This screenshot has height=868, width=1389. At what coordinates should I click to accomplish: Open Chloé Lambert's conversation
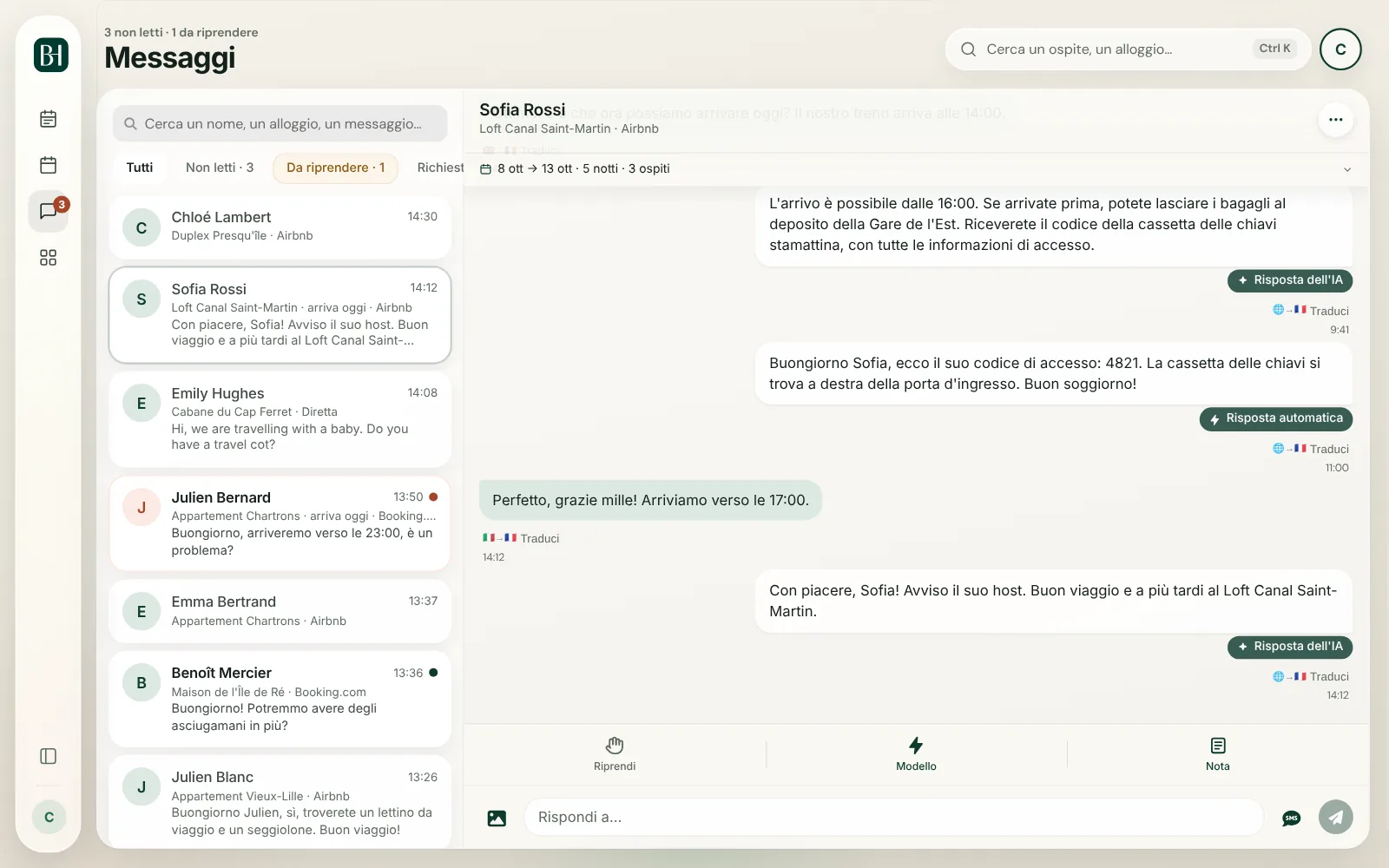pyautogui.click(x=280, y=227)
